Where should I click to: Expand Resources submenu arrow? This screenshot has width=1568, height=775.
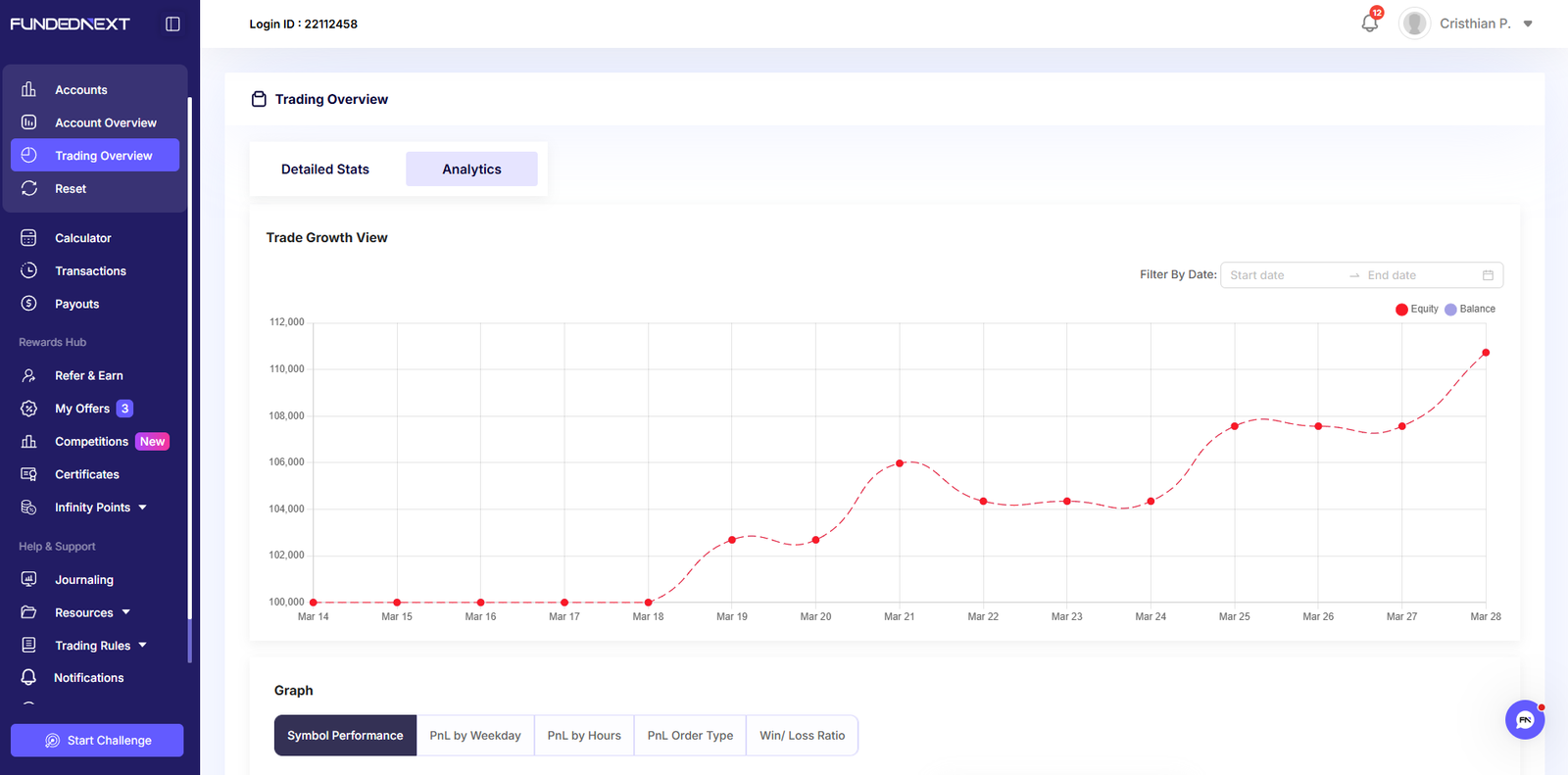[125, 612]
